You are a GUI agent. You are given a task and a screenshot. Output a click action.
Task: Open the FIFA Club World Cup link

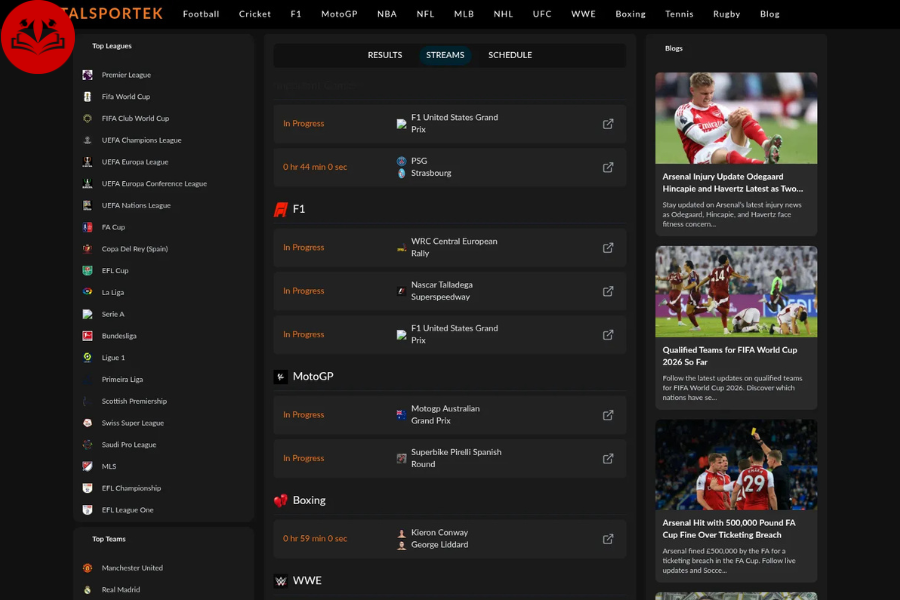(135, 118)
